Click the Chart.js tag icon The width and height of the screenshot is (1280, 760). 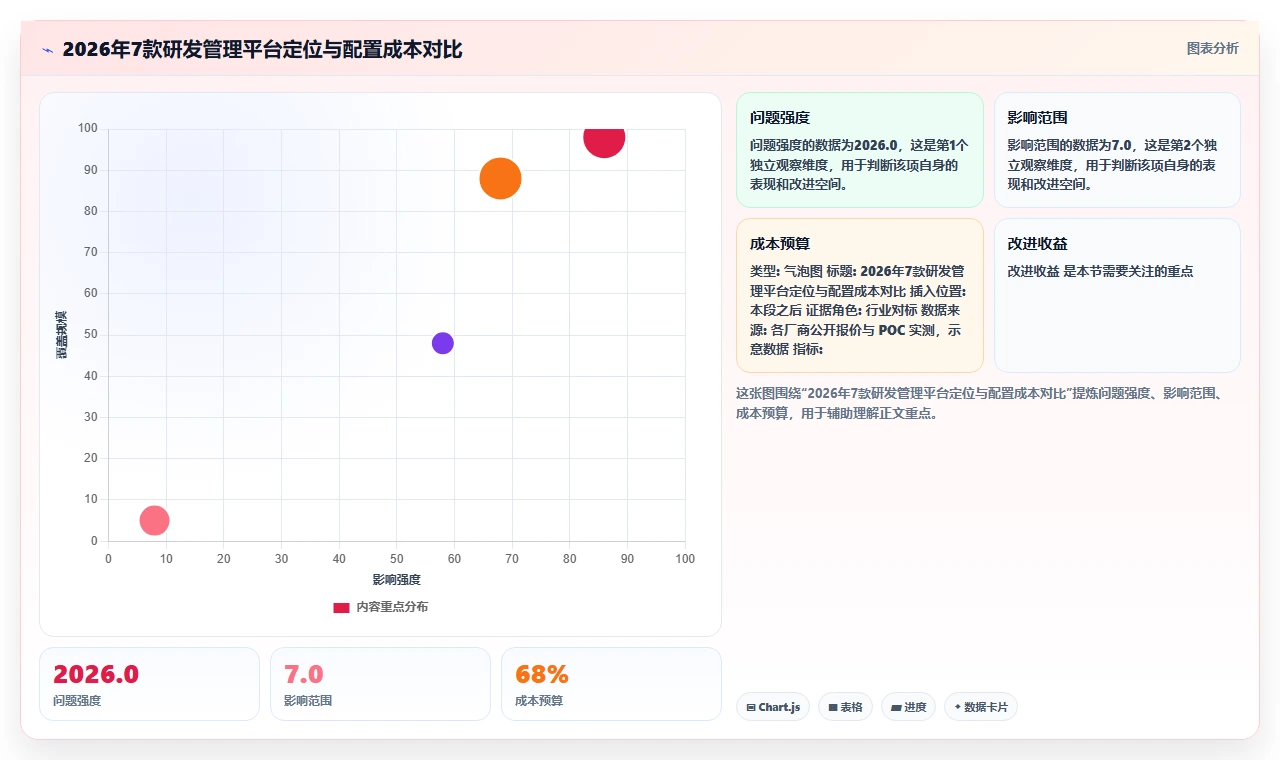click(x=751, y=708)
